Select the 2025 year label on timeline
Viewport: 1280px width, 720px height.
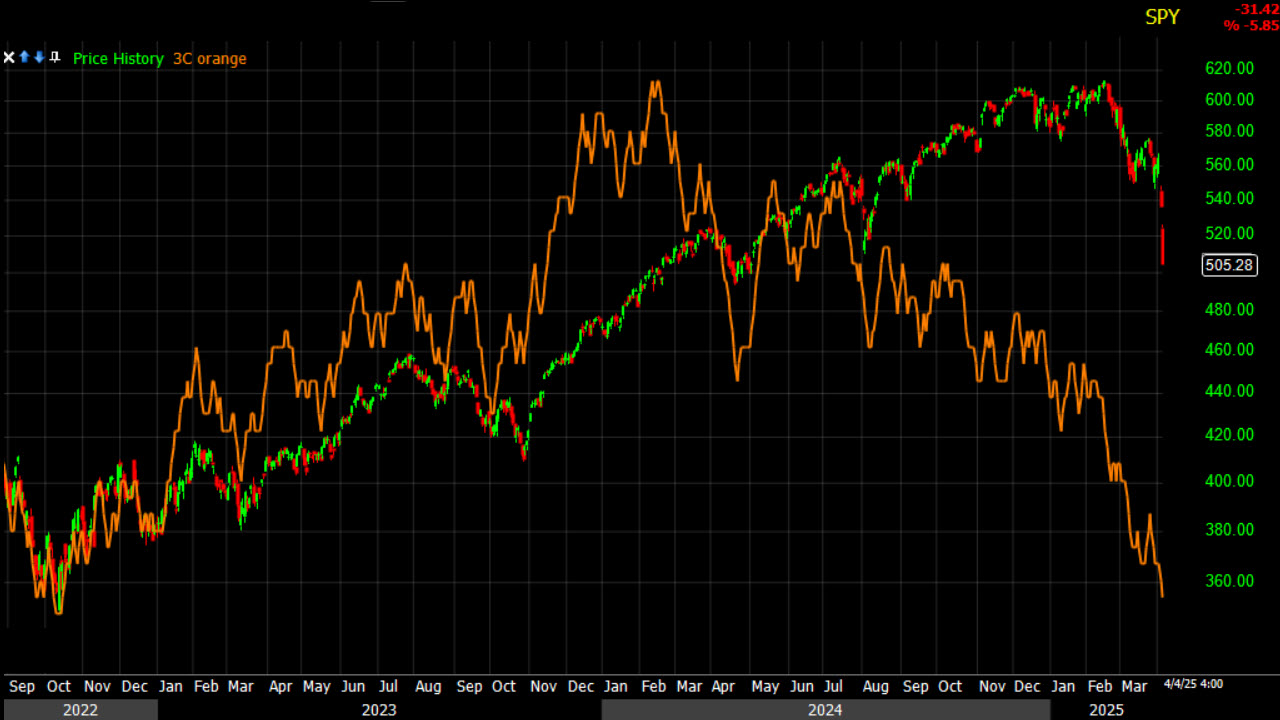click(1107, 710)
